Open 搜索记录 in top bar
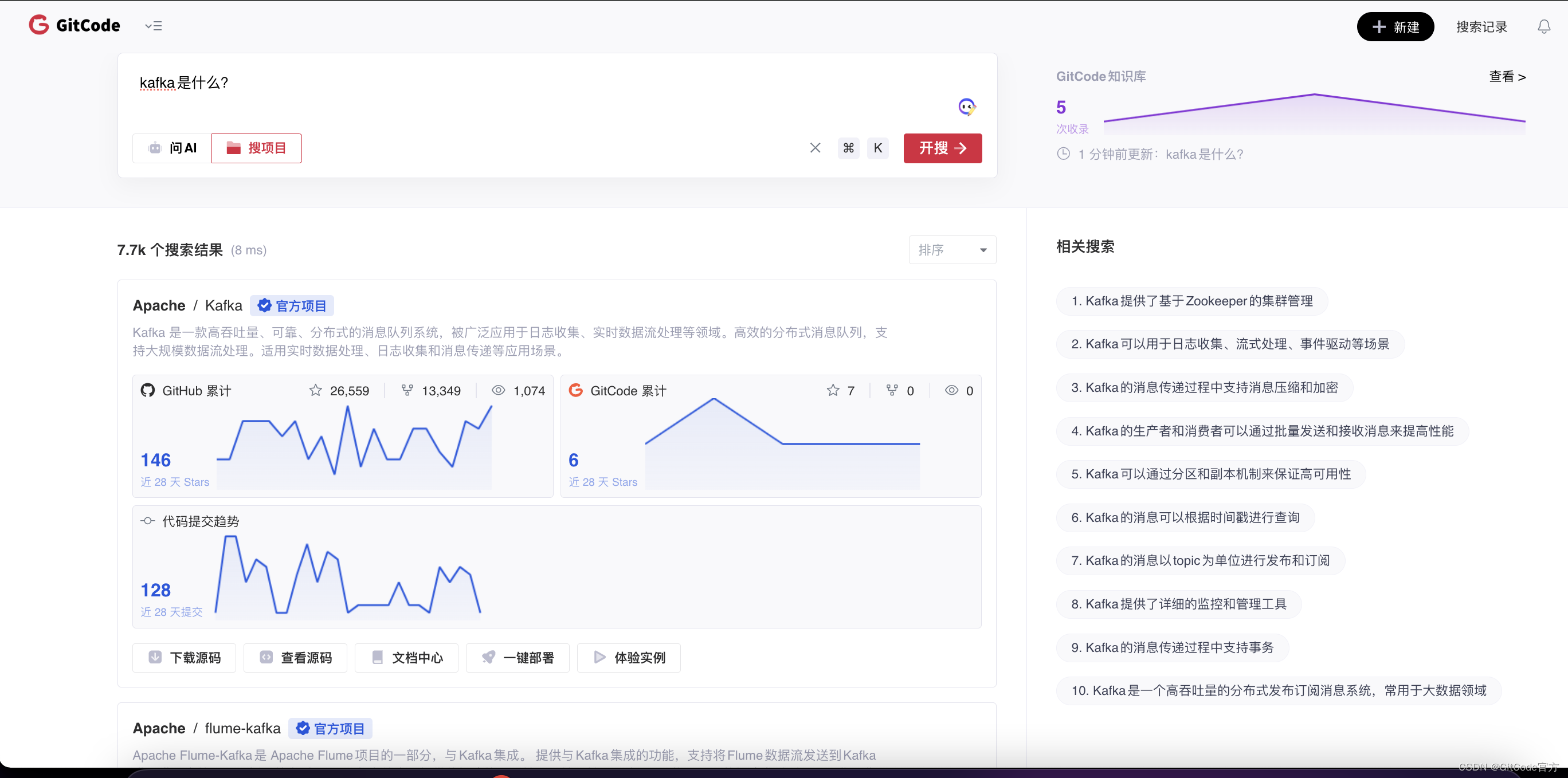 [1481, 27]
